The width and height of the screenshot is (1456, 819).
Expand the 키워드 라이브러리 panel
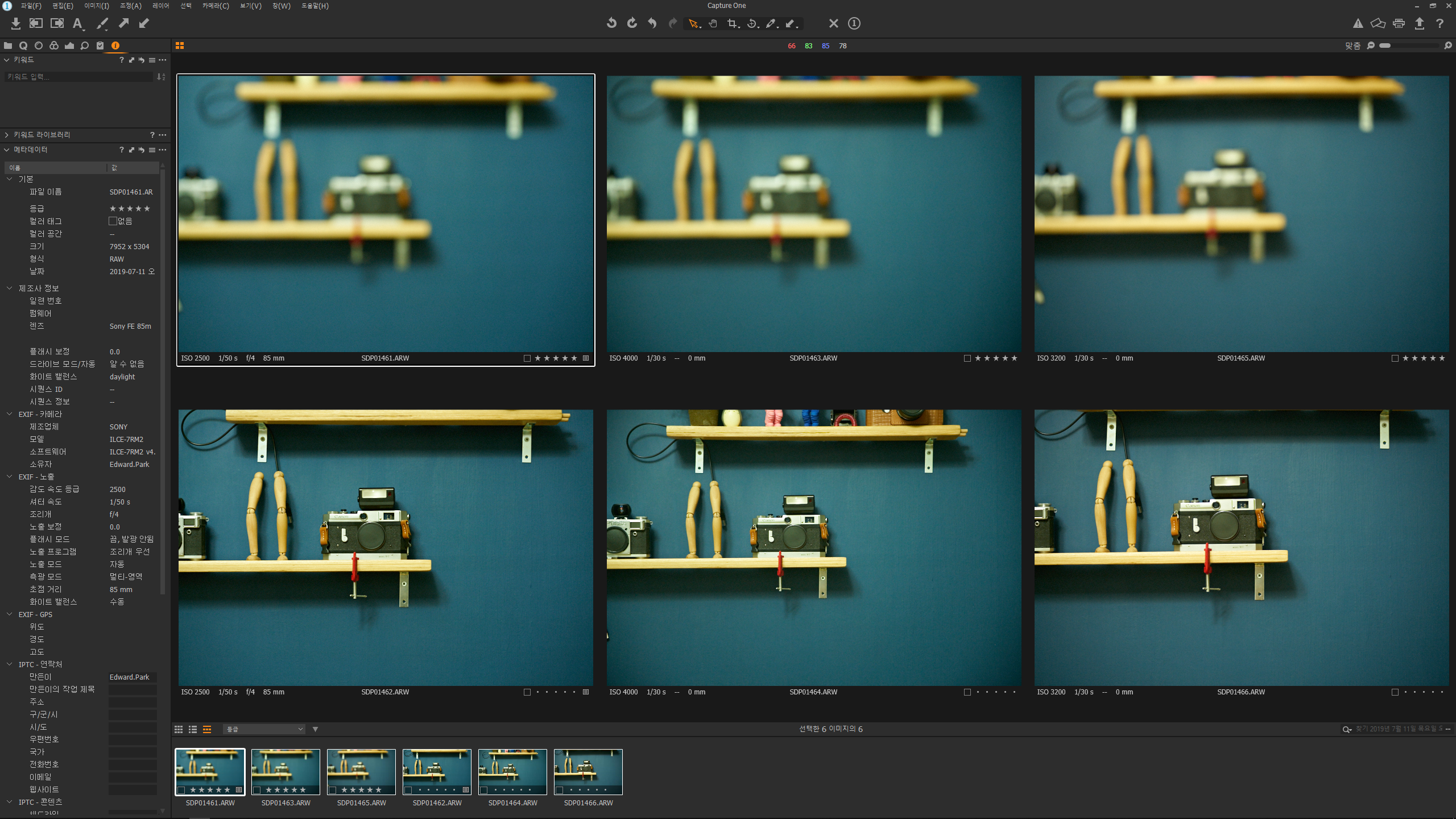tap(7, 135)
